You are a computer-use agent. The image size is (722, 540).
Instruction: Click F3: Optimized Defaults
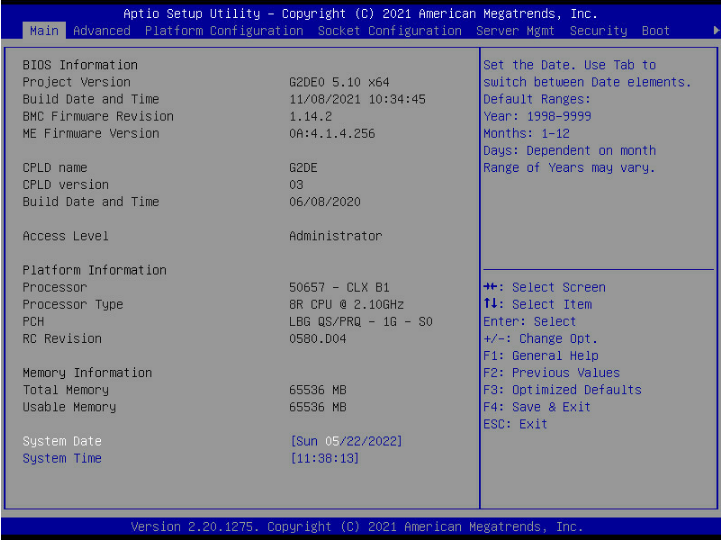pos(562,389)
